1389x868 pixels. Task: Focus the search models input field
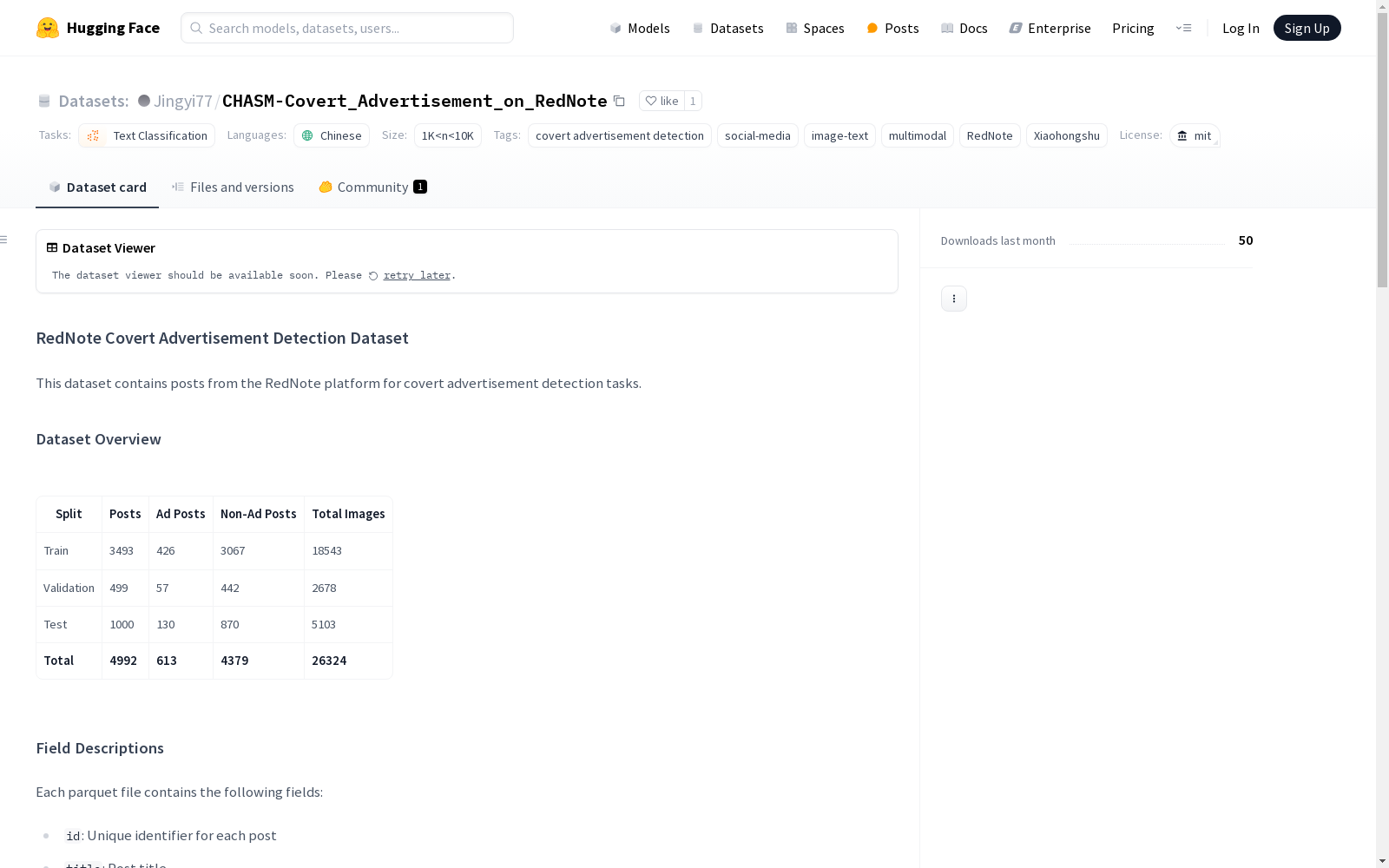pos(347,28)
